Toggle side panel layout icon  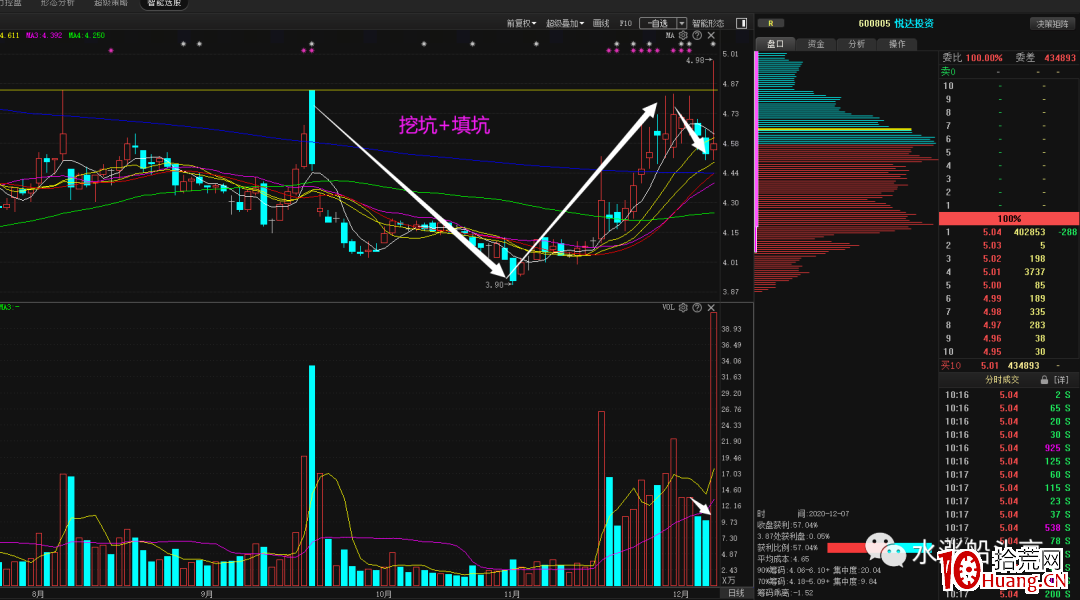(742, 23)
